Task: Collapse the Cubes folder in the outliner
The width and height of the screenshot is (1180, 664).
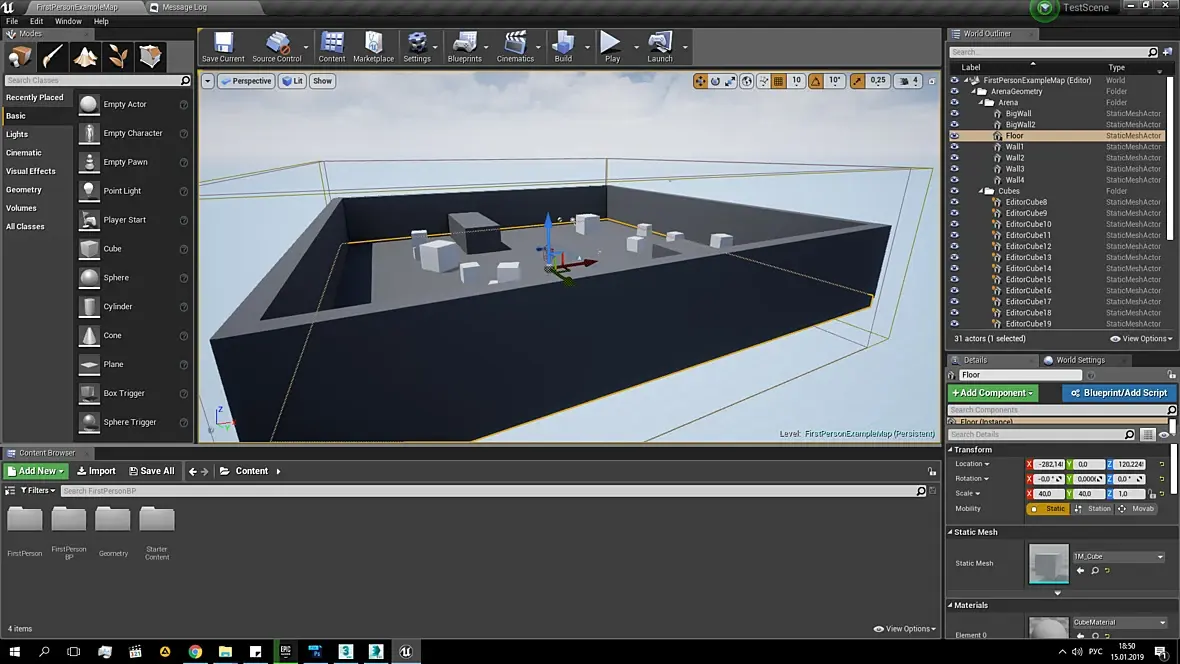Action: [x=981, y=191]
